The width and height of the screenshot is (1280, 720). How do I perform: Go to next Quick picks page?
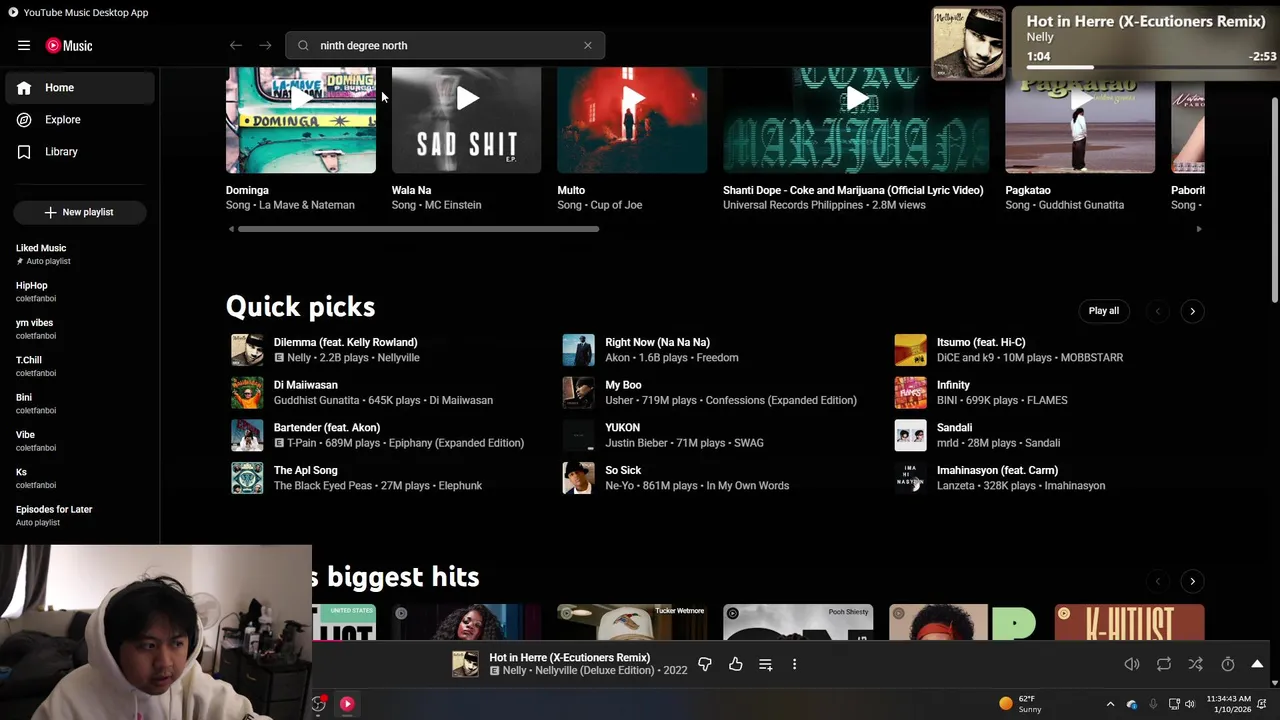pyautogui.click(x=1192, y=311)
